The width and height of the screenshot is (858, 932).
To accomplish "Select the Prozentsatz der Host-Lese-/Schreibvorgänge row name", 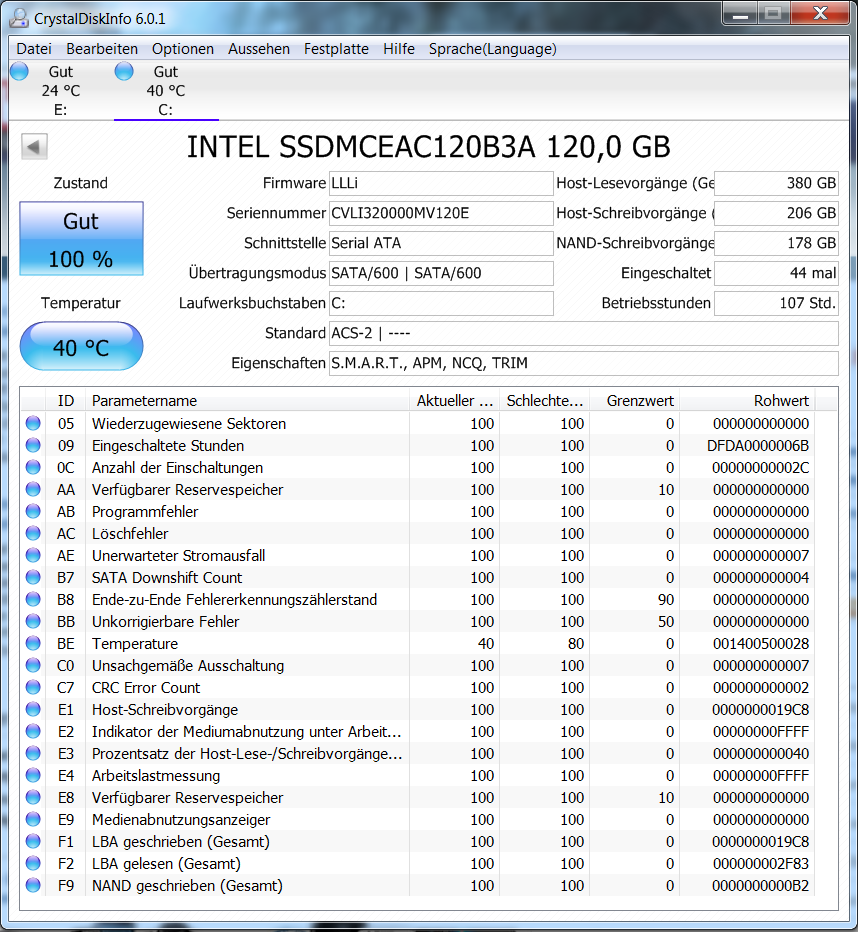I will [x=247, y=754].
